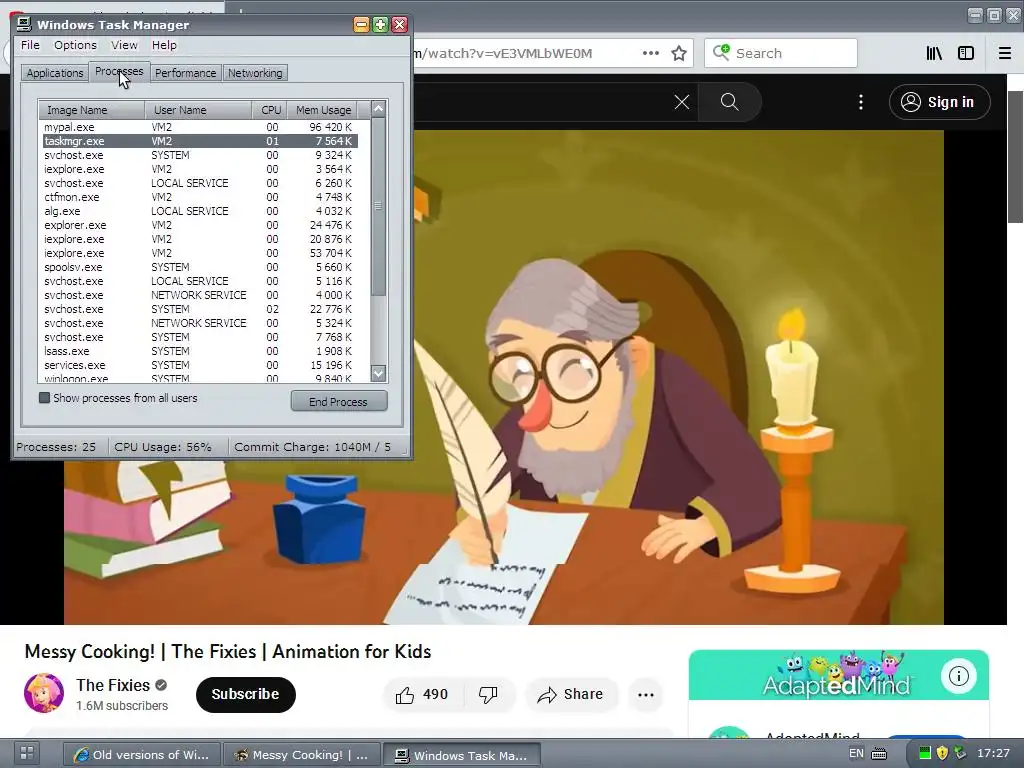Select the spoolsv.exe process row

pyautogui.click(x=200, y=267)
